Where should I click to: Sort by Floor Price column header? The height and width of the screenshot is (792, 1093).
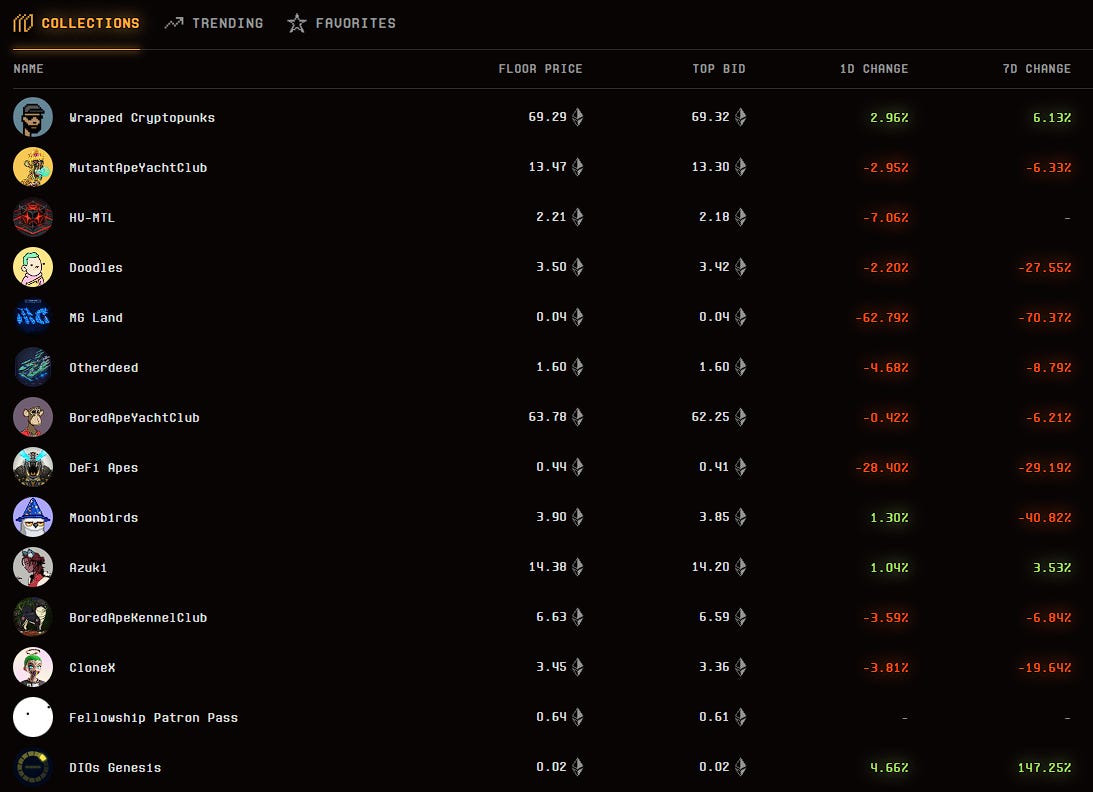point(540,68)
